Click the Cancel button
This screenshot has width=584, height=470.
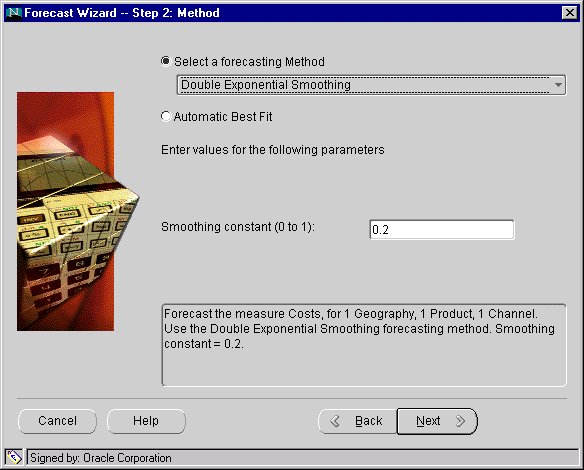point(57,421)
